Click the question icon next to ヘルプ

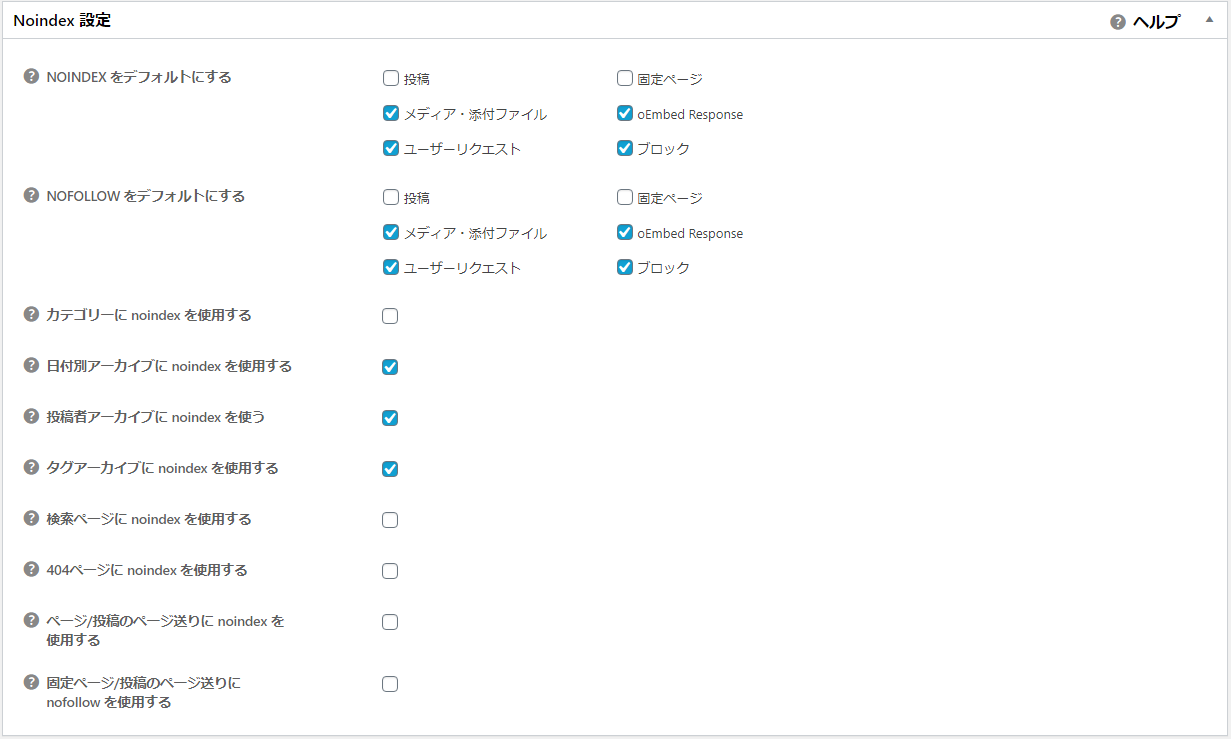[x=1118, y=22]
